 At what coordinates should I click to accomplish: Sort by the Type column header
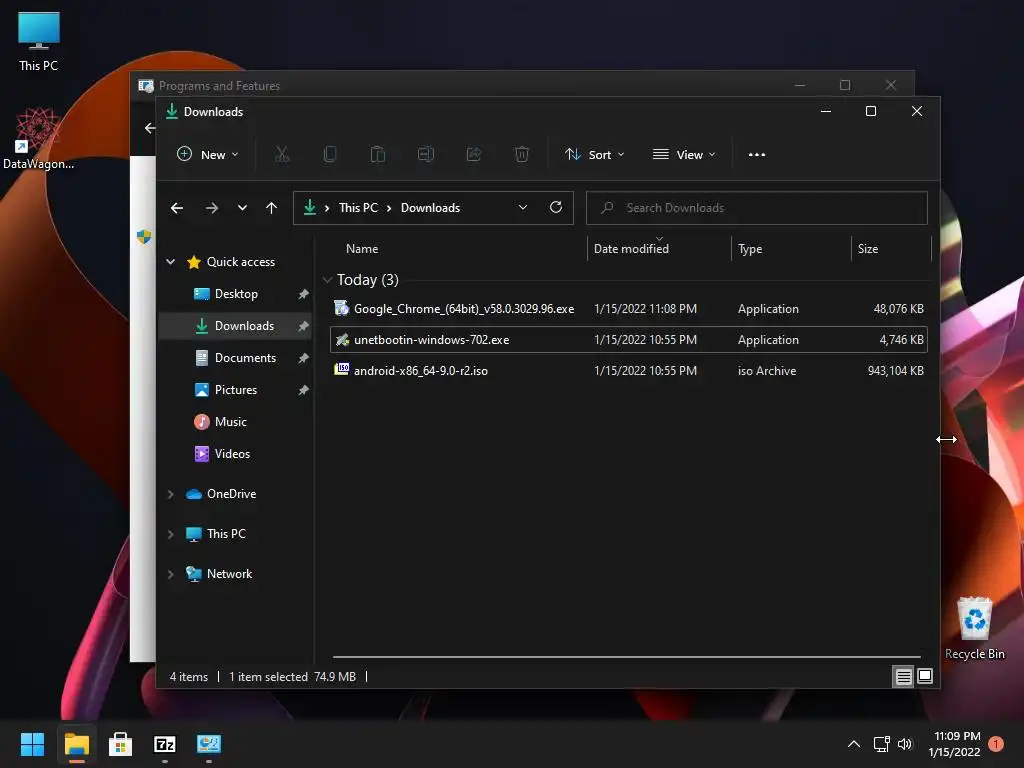tap(750, 249)
